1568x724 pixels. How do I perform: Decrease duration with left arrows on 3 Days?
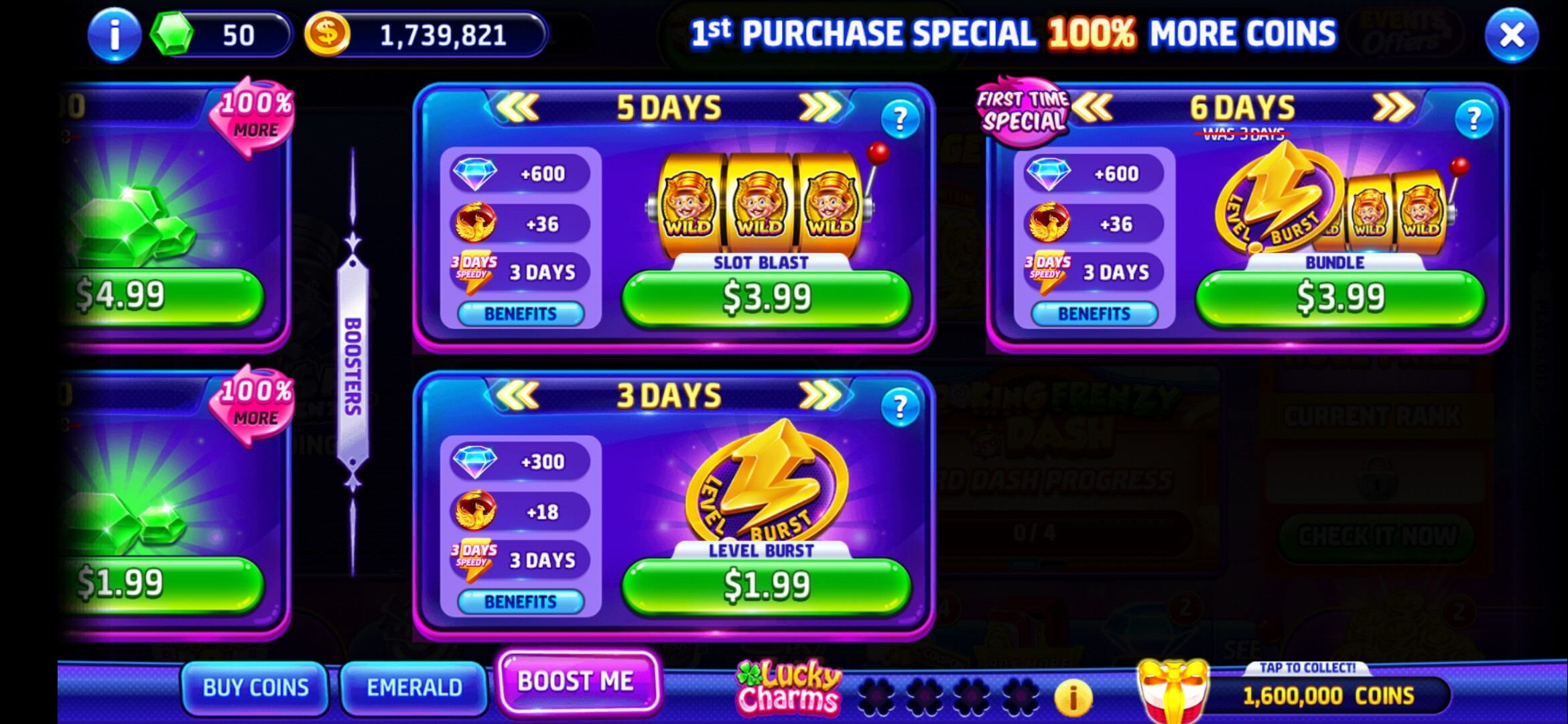[x=517, y=395]
